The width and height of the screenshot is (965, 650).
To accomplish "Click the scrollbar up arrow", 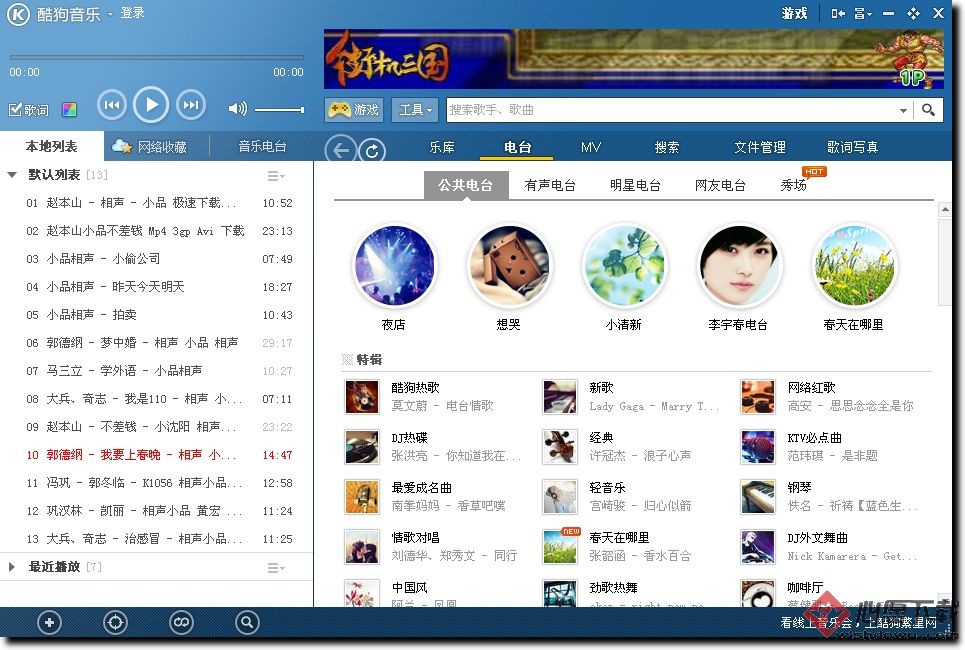I will click(x=944, y=210).
